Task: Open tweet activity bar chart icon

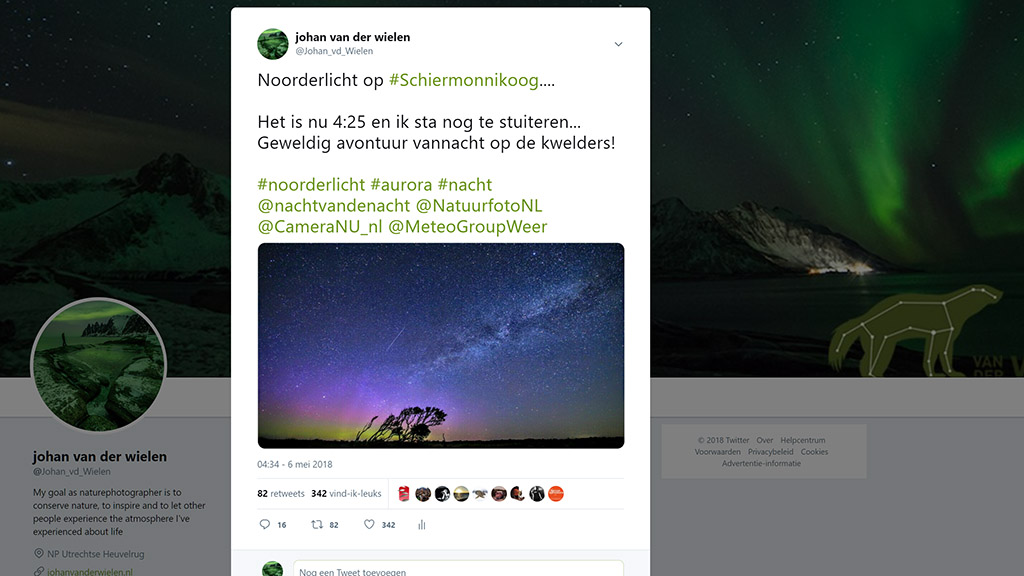Action: [422, 524]
